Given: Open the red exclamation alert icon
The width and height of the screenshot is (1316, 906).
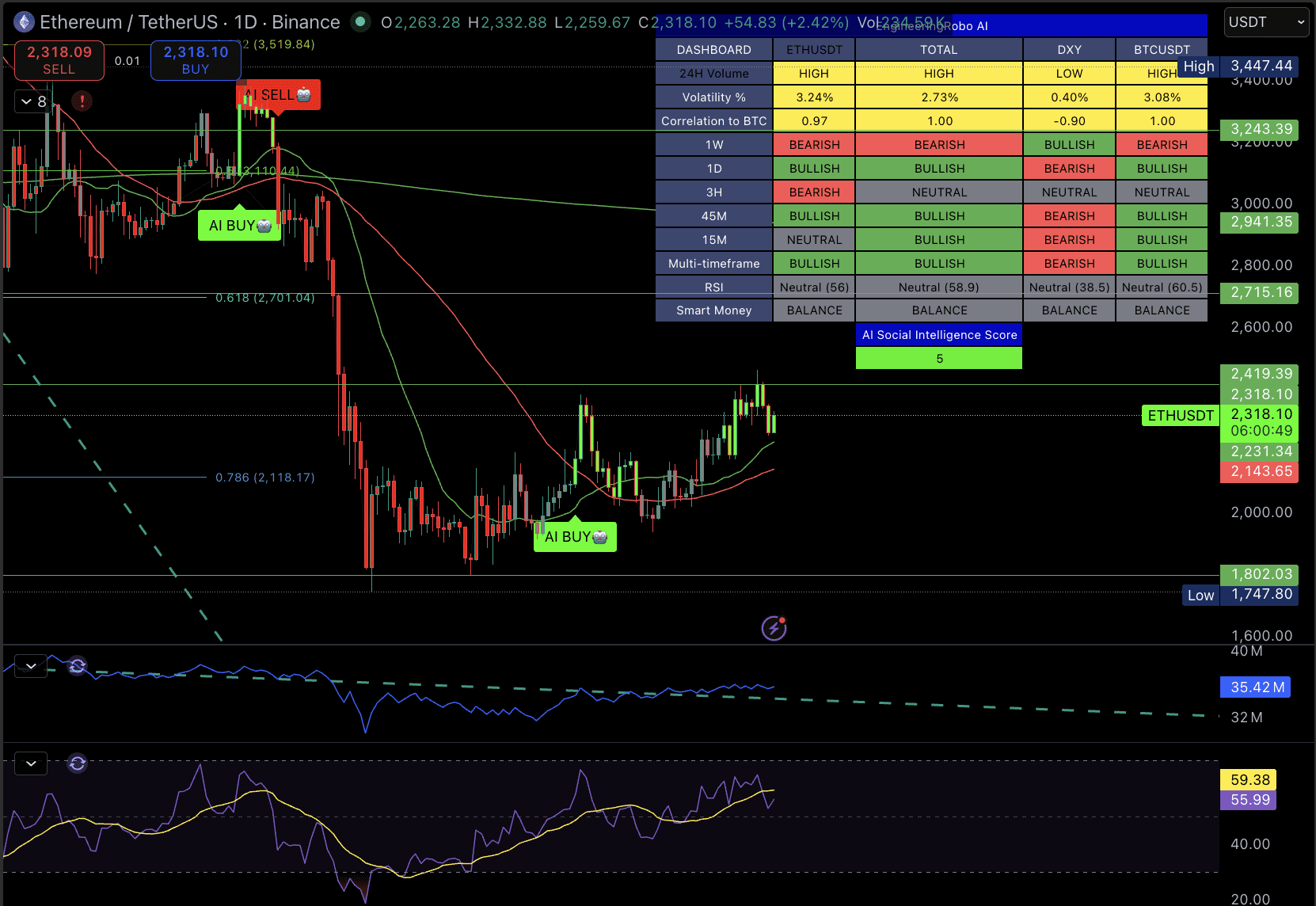Looking at the screenshot, I should click(82, 101).
